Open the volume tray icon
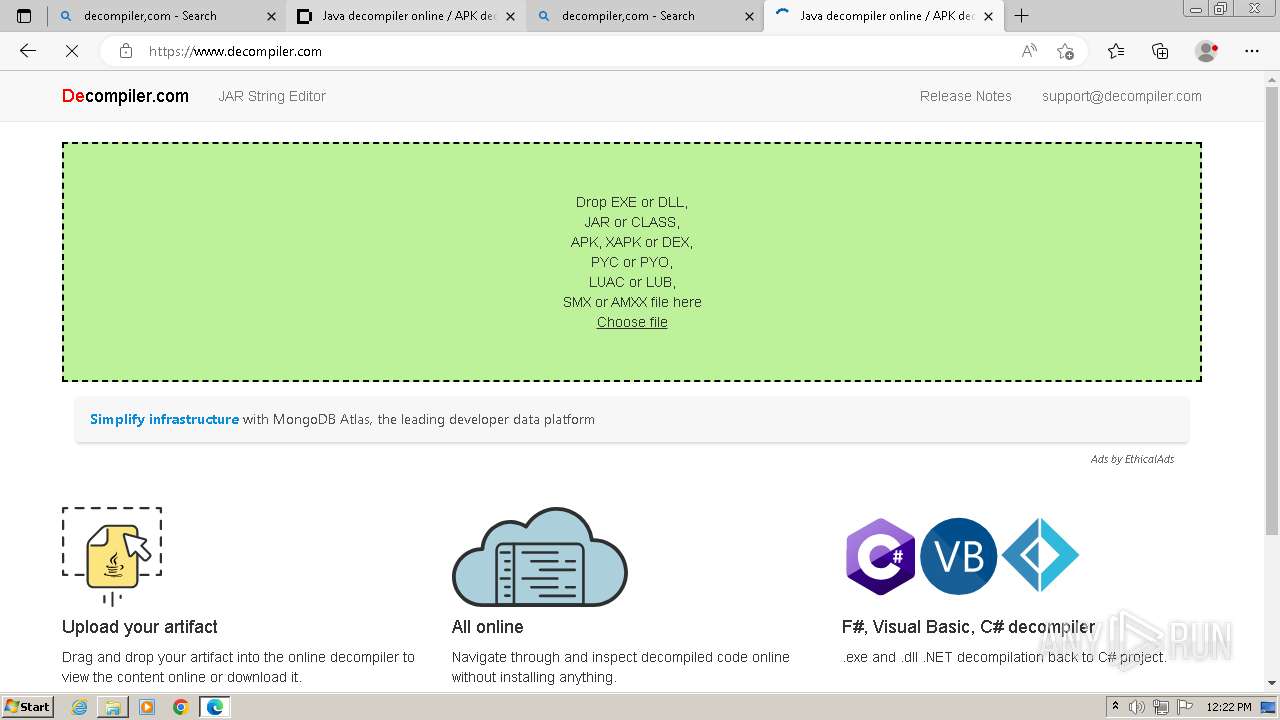This screenshot has width=1280, height=720. (x=1137, y=707)
